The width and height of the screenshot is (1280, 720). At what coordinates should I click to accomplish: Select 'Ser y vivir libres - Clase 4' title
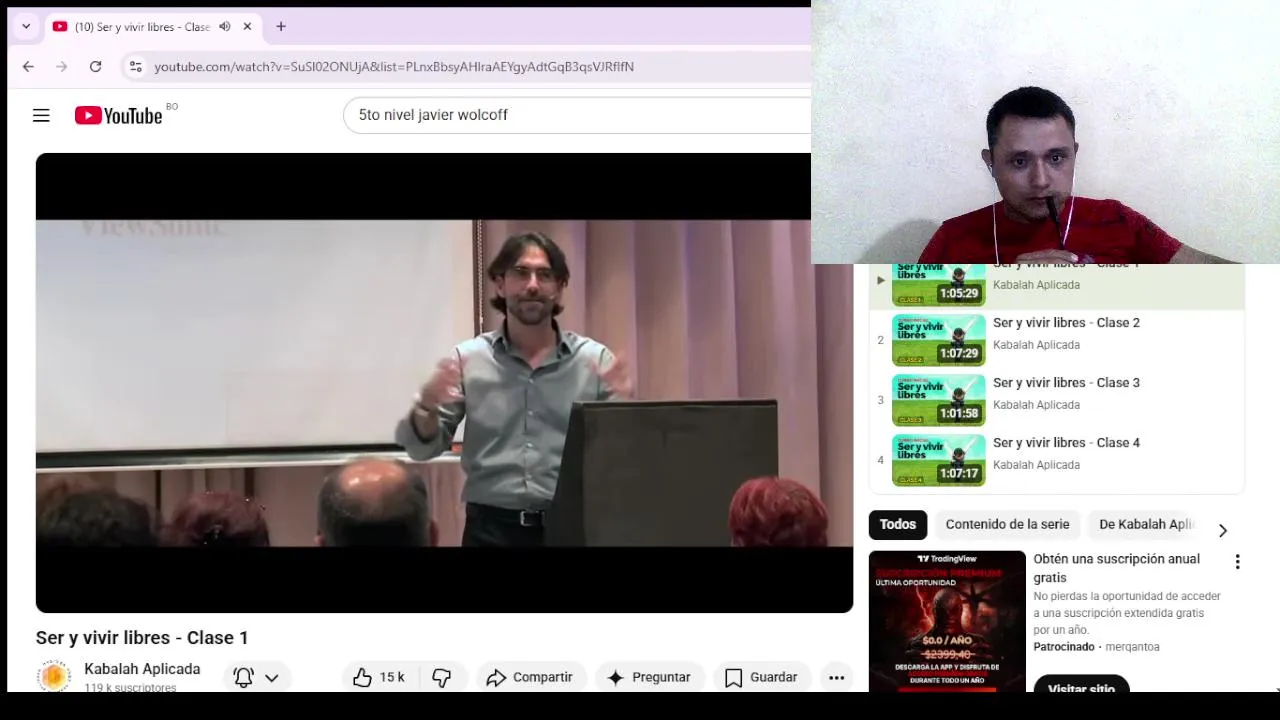[1066, 443]
